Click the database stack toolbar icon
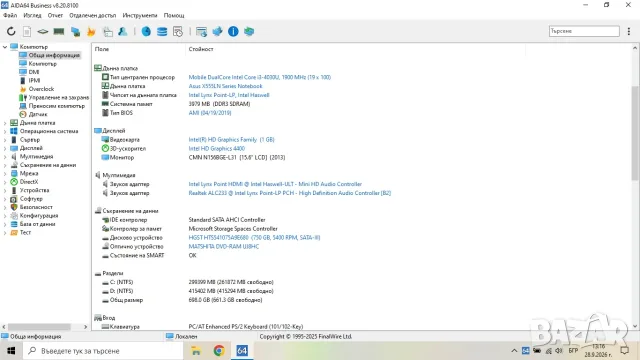The image size is (640, 360). point(162,31)
